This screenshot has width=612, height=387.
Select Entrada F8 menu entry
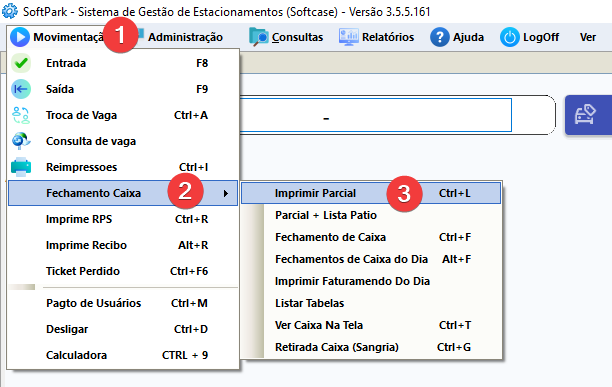click(x=123, y=63)
